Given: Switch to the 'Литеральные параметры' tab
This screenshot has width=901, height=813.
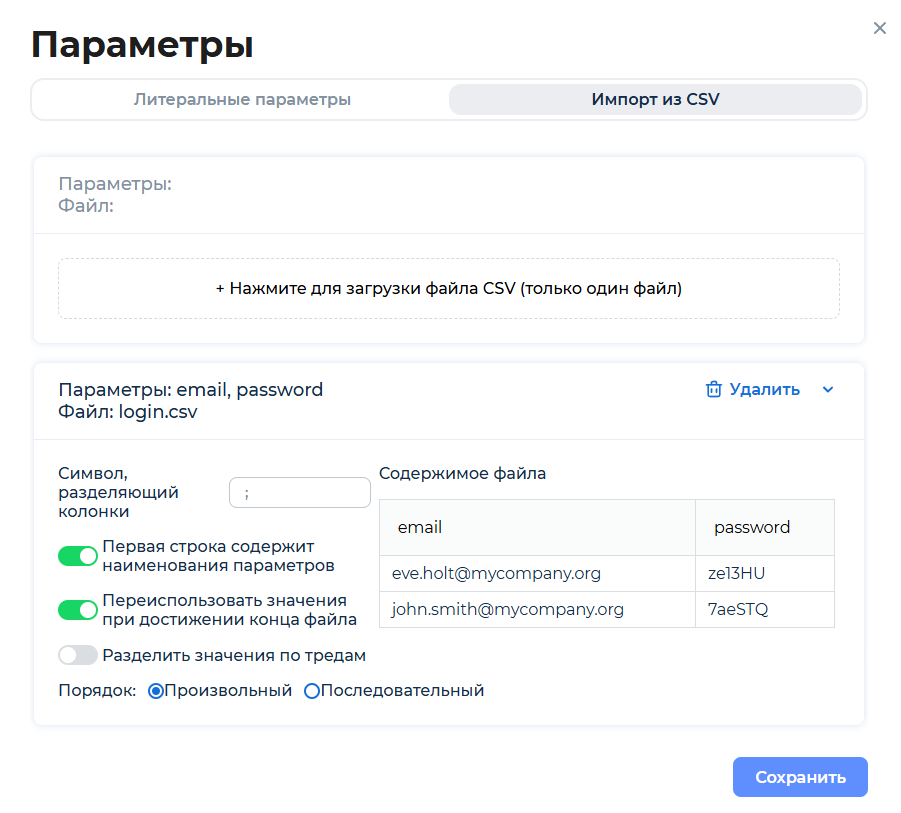Looking at the screenshot, I should point(243,99).
